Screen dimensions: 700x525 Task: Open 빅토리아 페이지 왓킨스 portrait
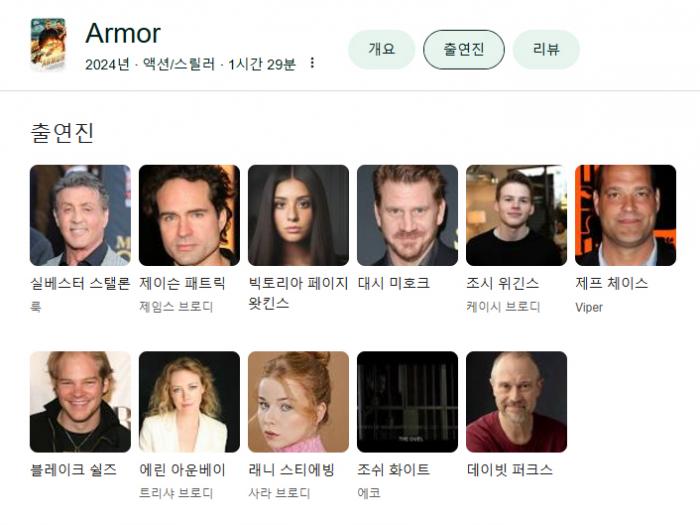click(x=298, y=215)
